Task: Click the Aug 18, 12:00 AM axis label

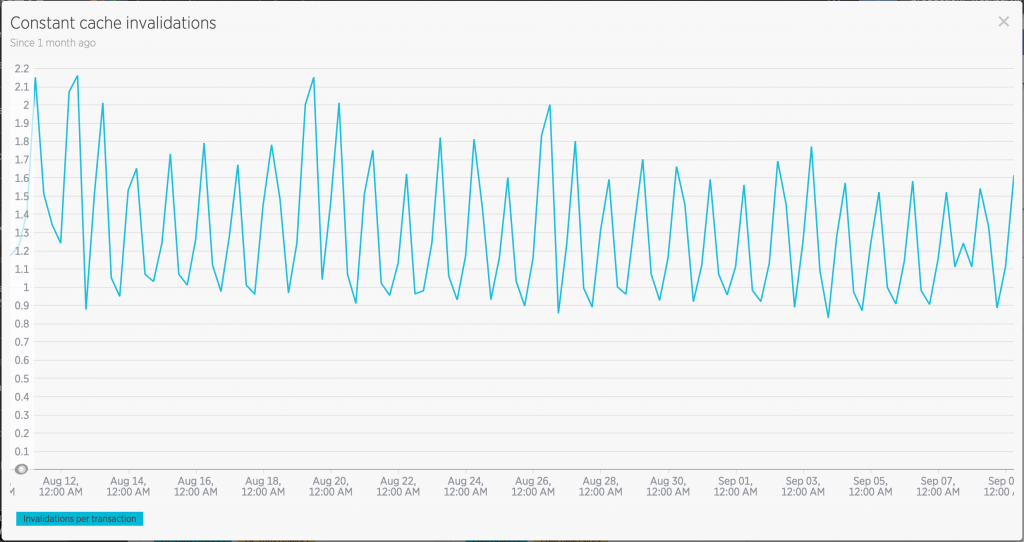Action: [263, 486]
